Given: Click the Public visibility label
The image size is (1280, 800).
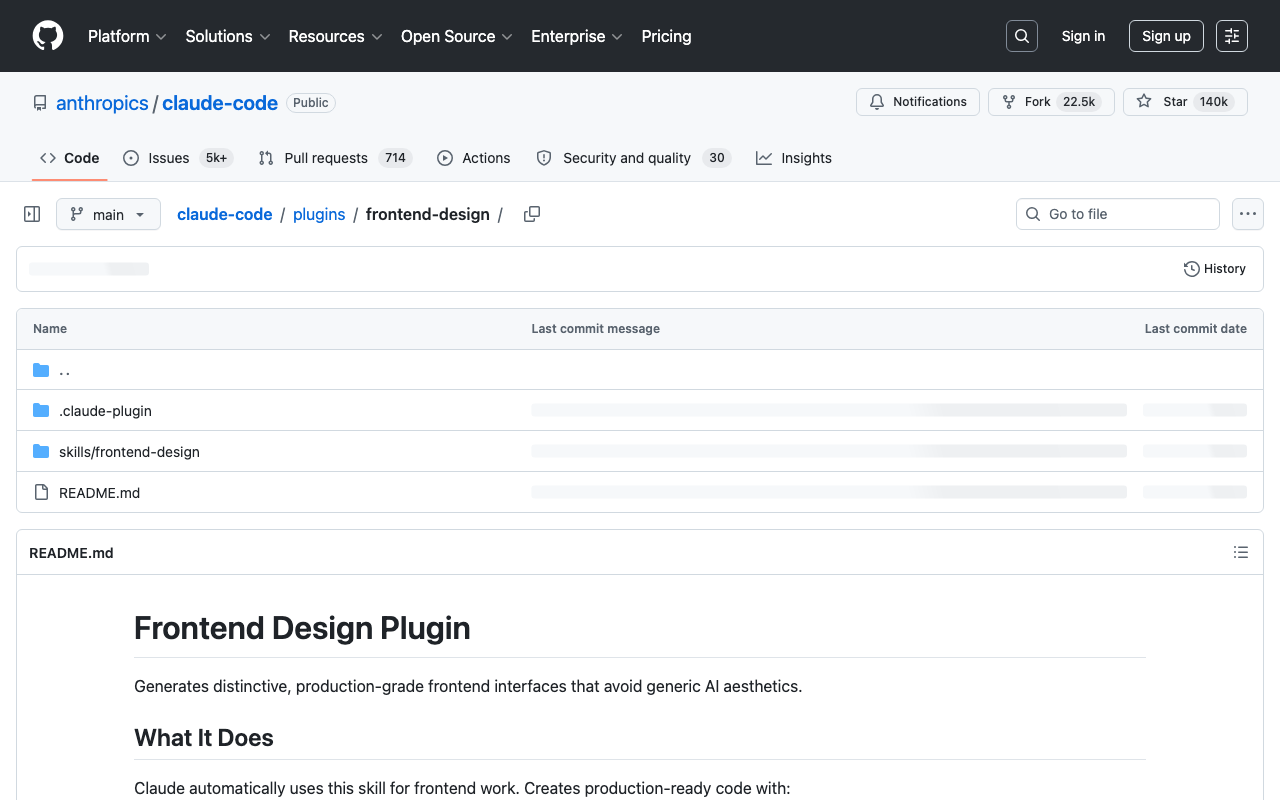Looking at the screenshot, I should coord(311,103).
